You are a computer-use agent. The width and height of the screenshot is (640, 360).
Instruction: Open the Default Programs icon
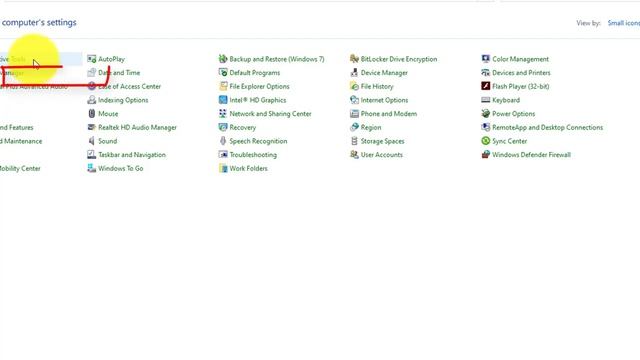(x=223, y=73)
